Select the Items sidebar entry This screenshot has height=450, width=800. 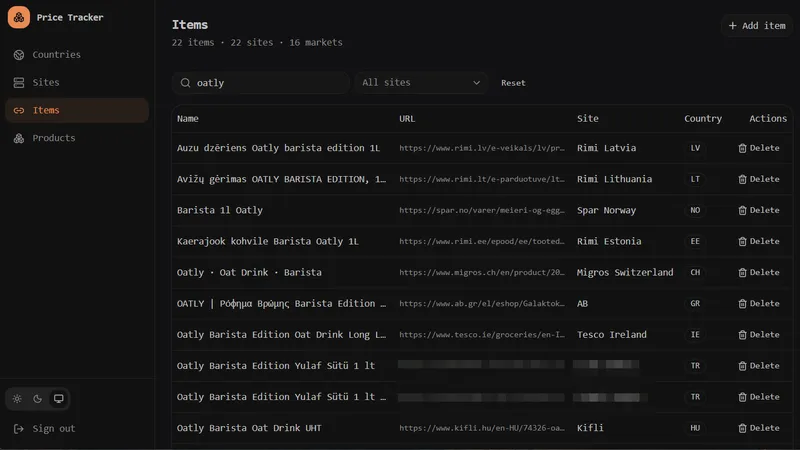point(77,110)
